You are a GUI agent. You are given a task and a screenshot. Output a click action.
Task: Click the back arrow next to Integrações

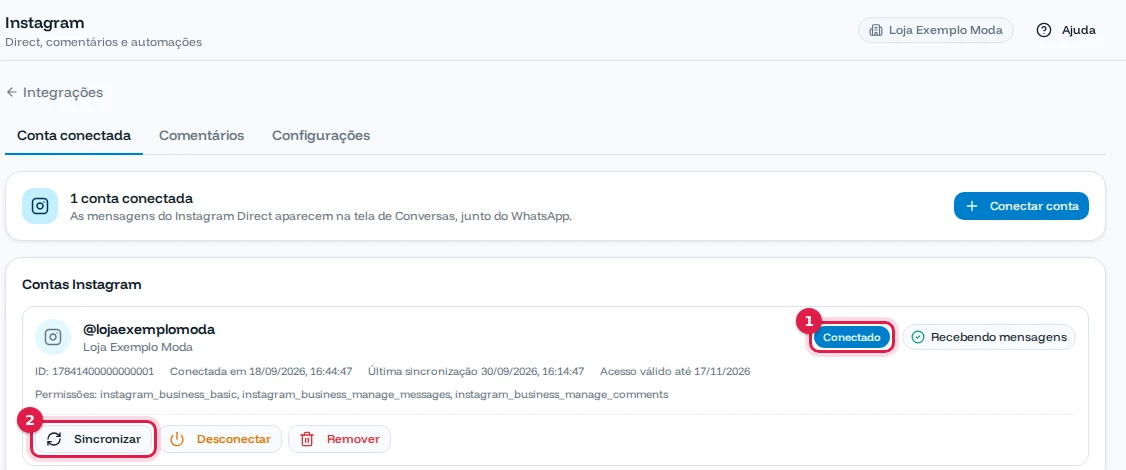(x=11, y=92)
